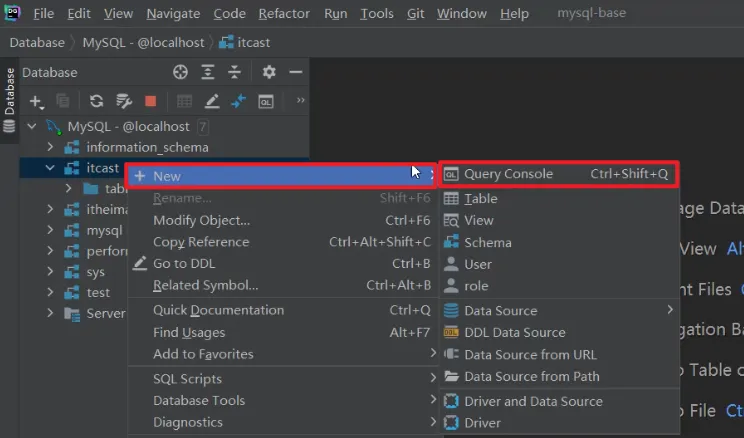Choose Modify Object... from context menu

pyautogui.click(x=201, y=220)
